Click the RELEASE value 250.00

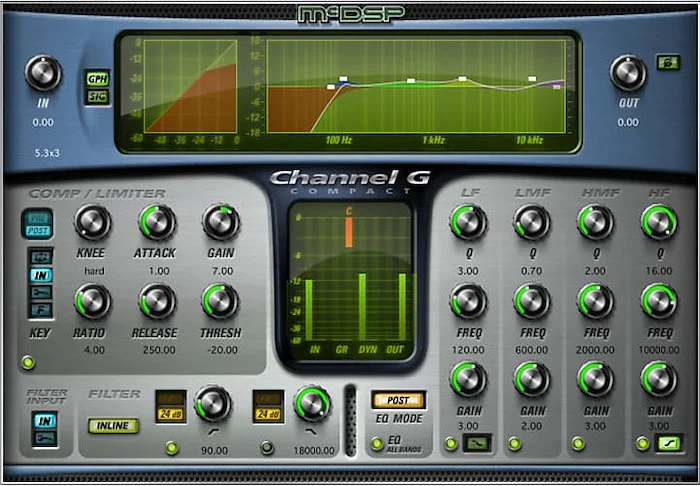pos(159,350)
